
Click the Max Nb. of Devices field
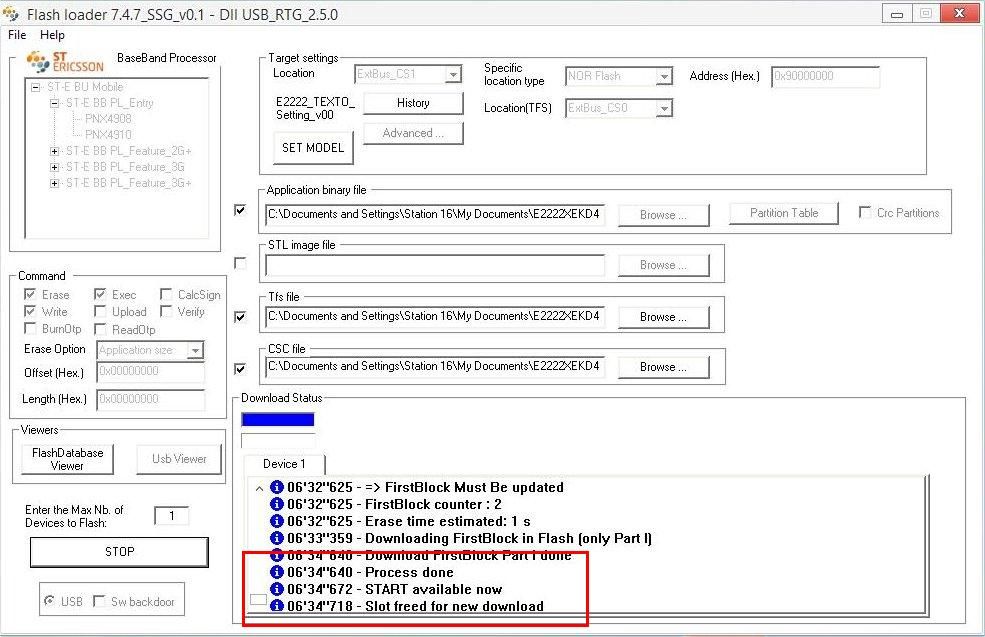point(171,516)
